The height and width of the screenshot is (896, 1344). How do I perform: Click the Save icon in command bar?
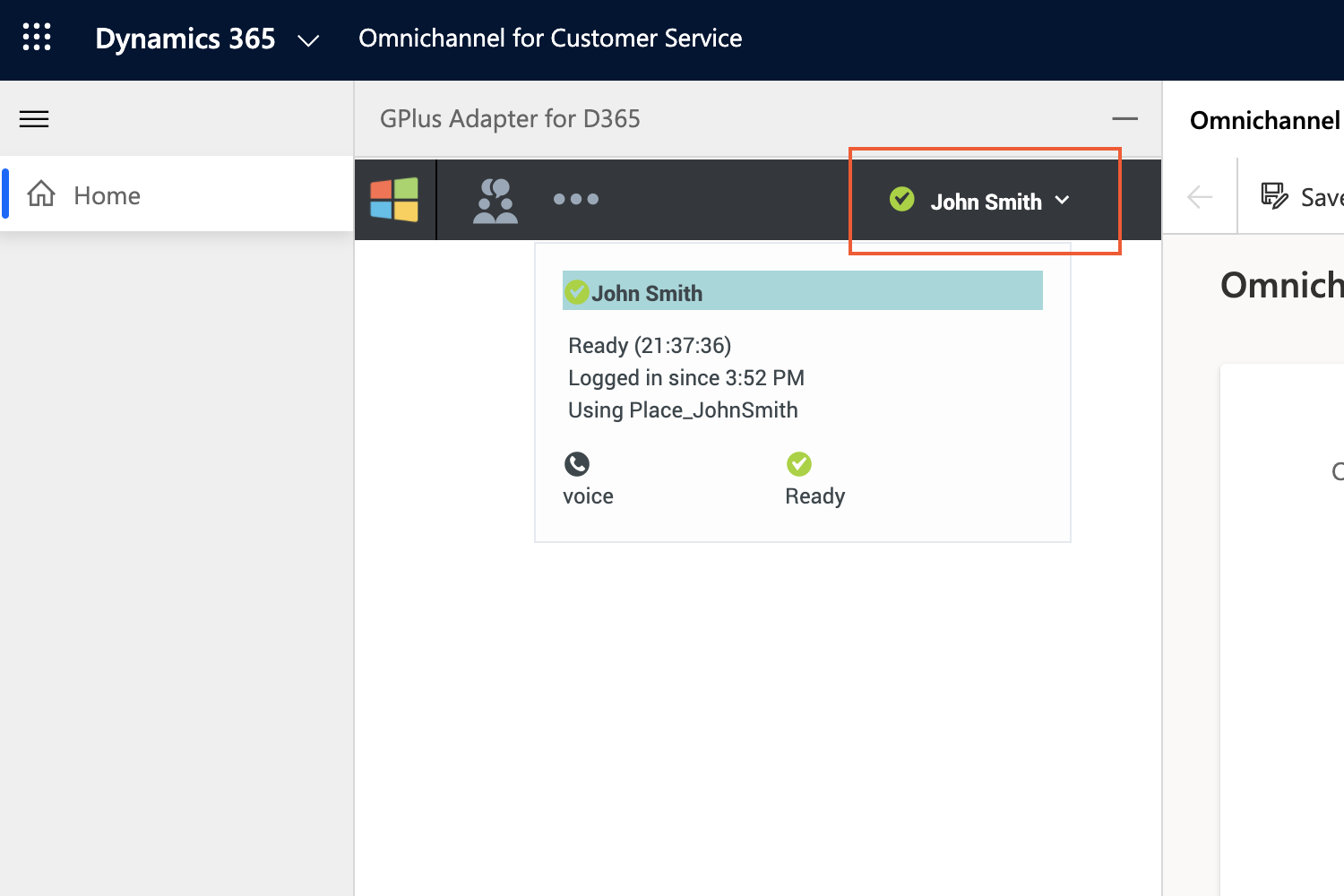(x=1274, y=195)
